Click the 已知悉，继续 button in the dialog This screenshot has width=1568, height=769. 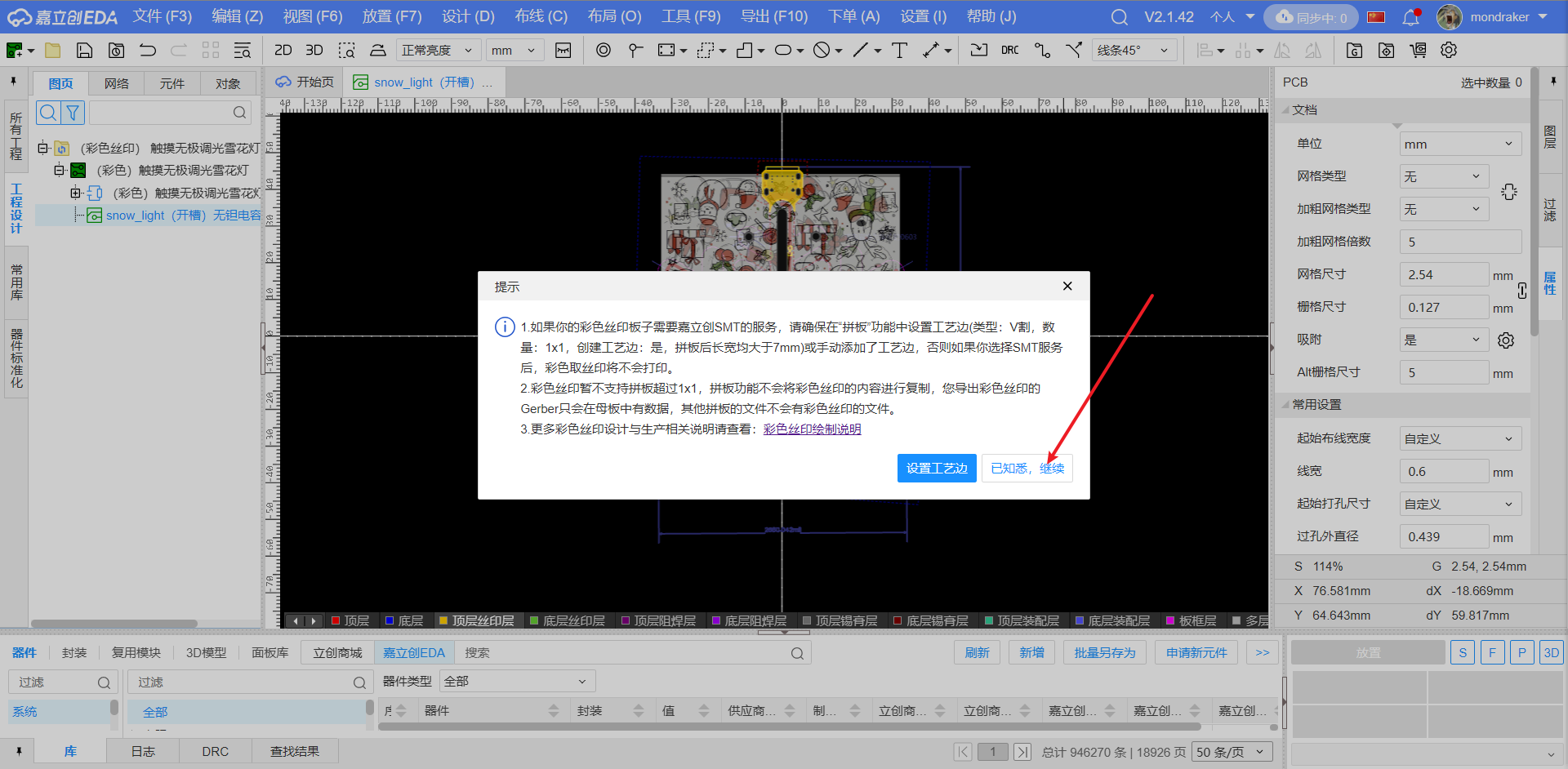point(1027,469)
